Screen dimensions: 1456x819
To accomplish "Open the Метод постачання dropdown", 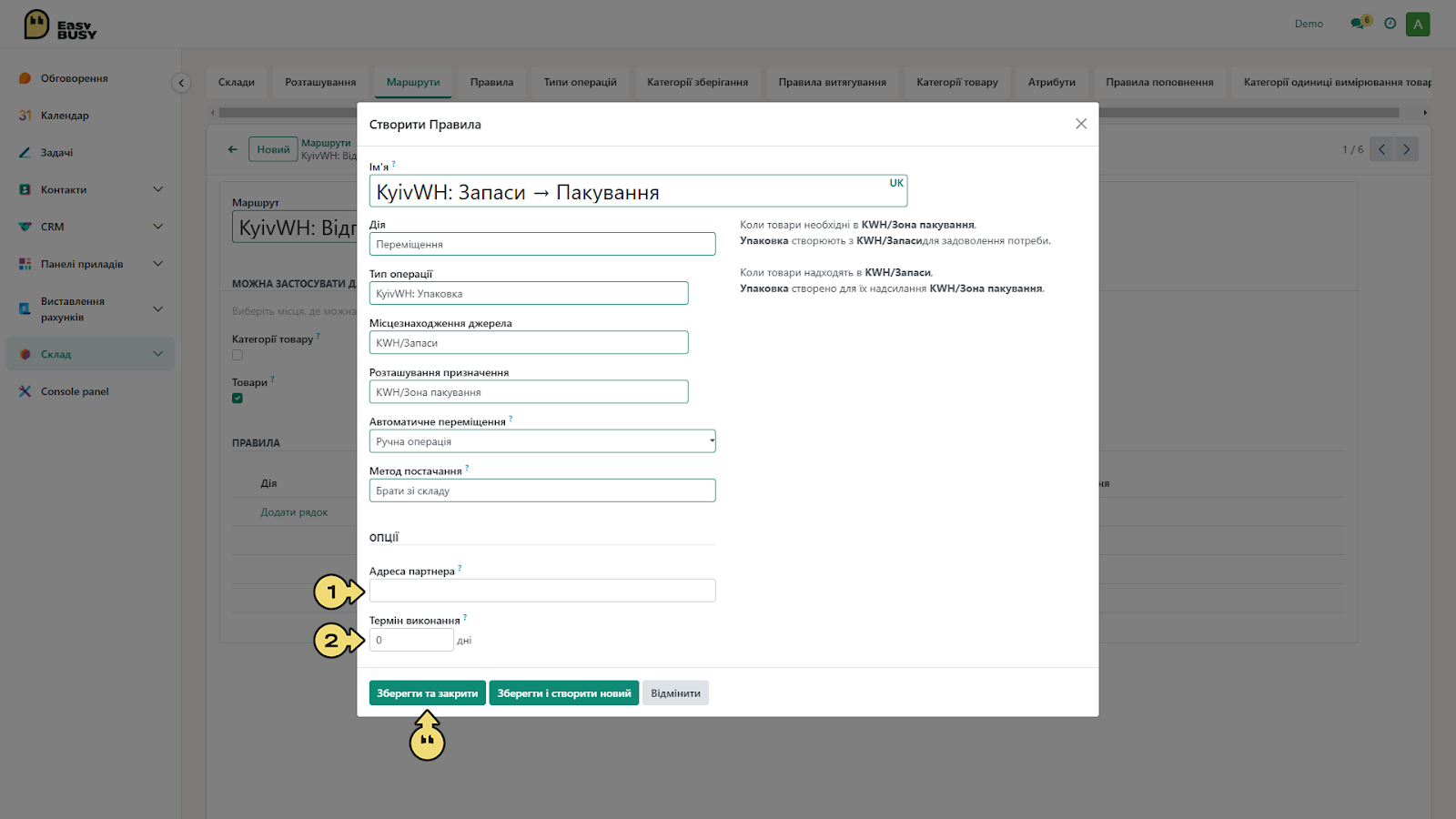I will 542,490.
